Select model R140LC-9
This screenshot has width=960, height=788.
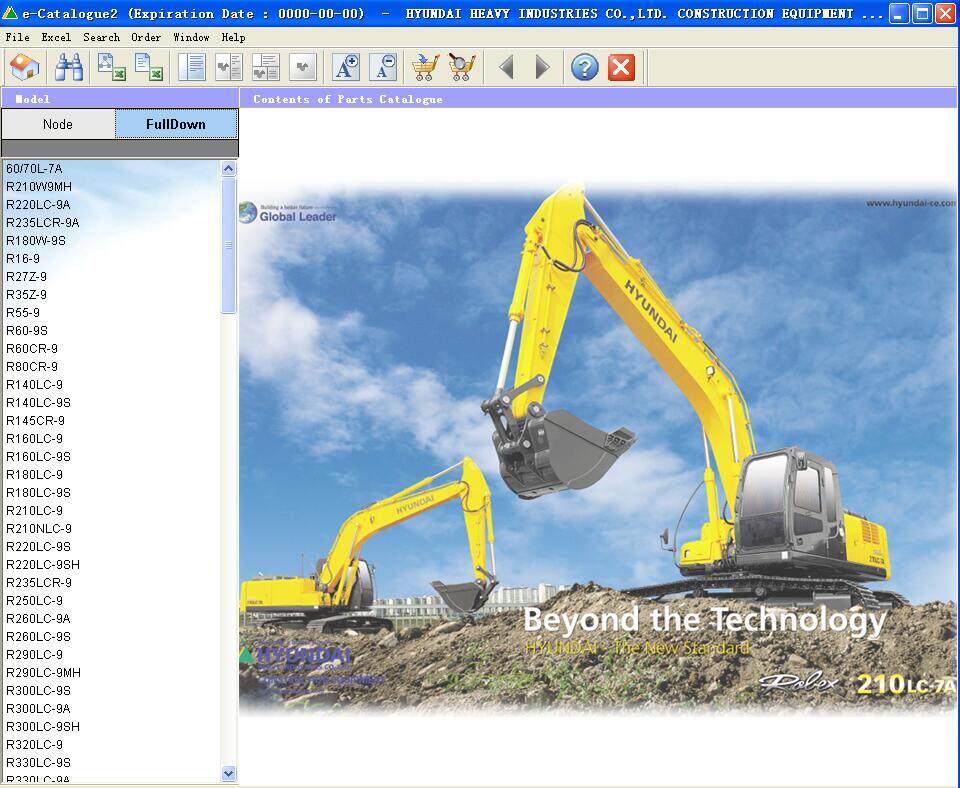point(34,385)
